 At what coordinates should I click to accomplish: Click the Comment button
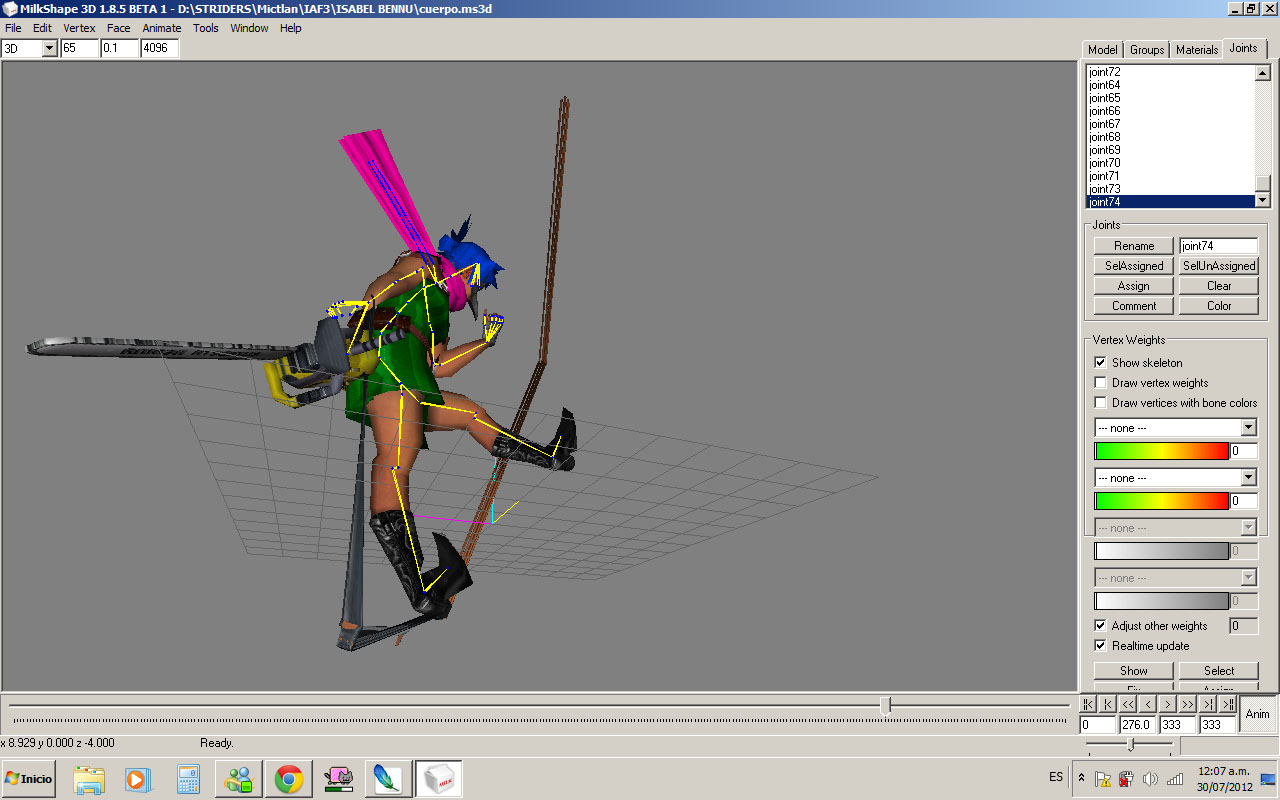(1134, 306)
